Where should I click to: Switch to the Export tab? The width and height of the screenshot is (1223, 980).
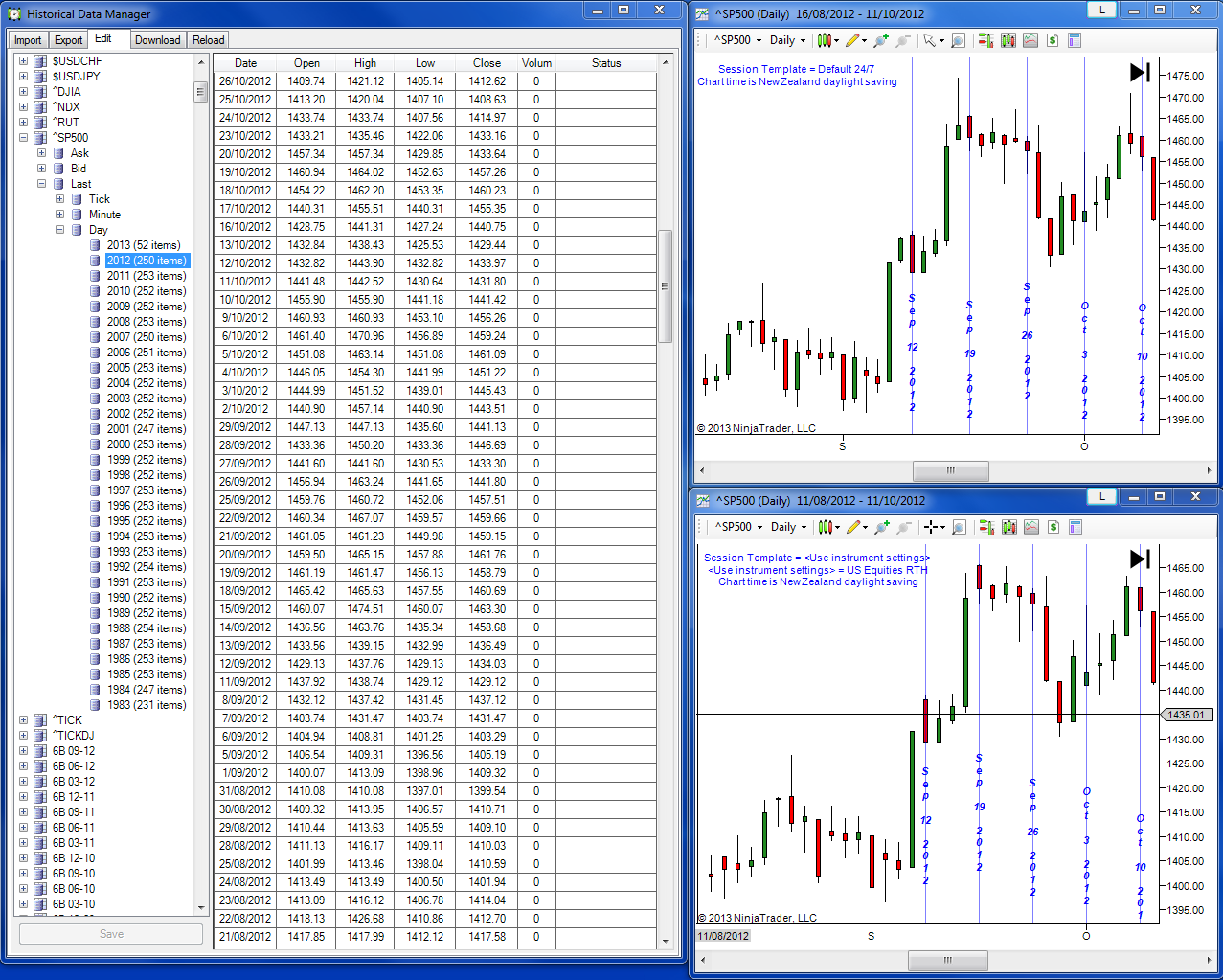pos(68,40)
